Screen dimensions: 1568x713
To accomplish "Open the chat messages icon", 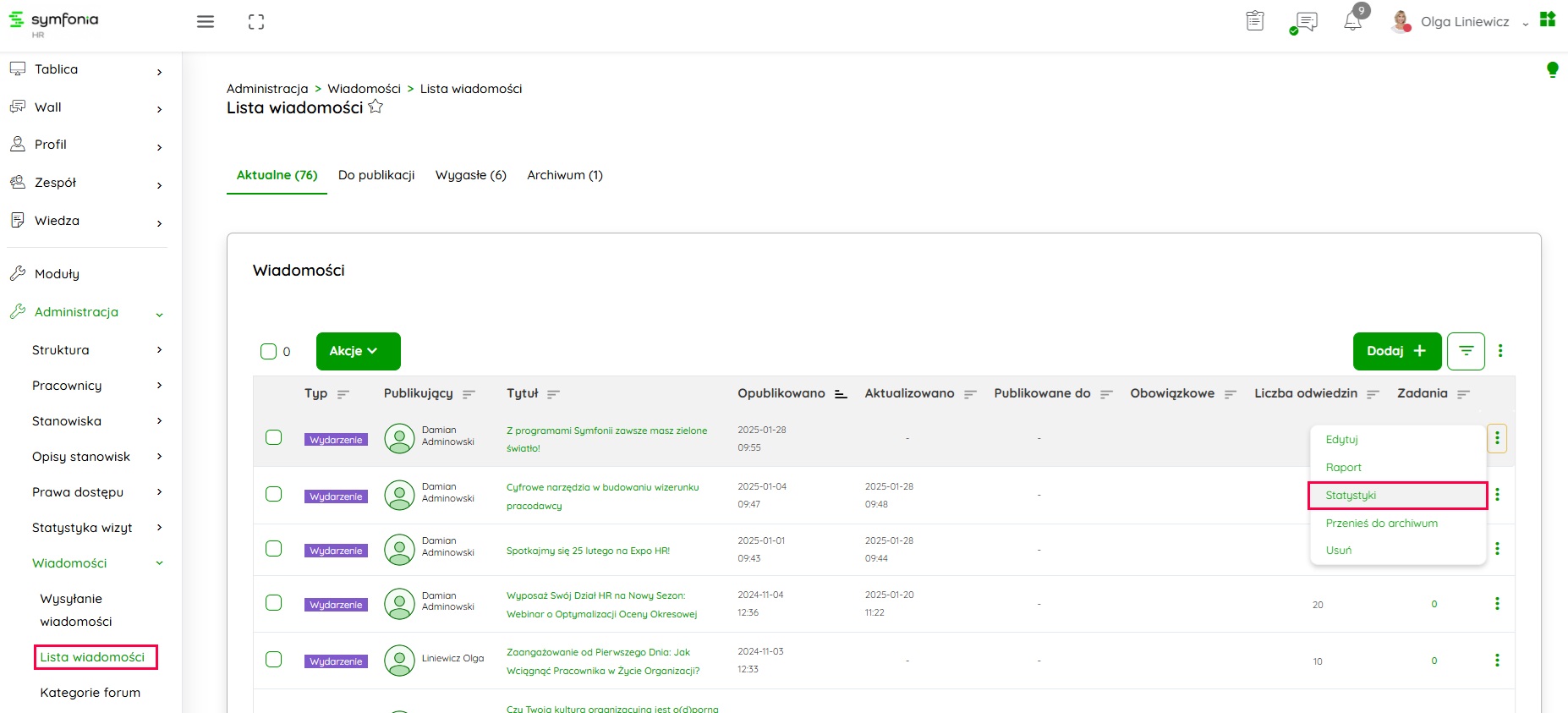I will click(1306, 22).
